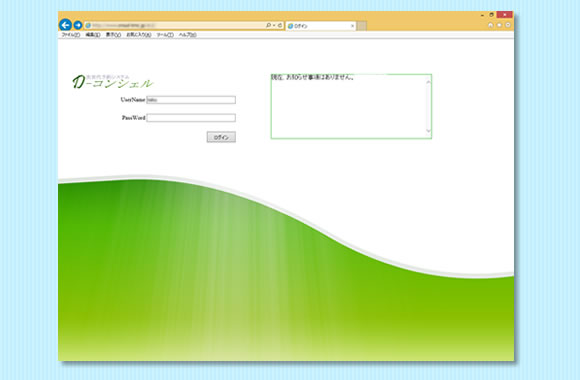Image resolution: width=580 pixels, height=380 pixels.
Task: Click the ログイン button
Action: pos(221,137)
